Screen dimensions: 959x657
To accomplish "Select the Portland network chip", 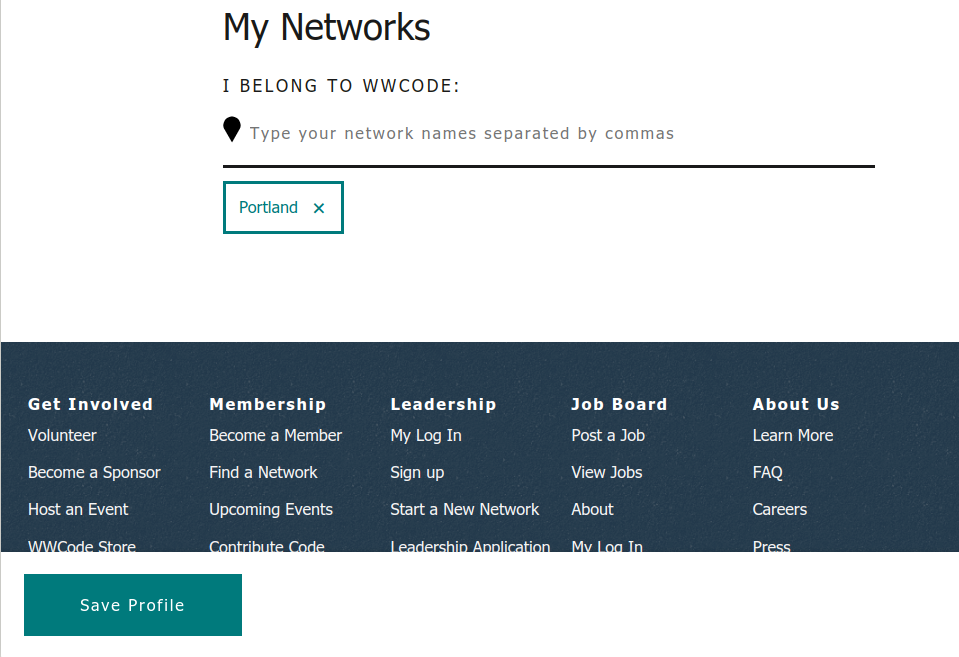I will click(x=283, y=207).
